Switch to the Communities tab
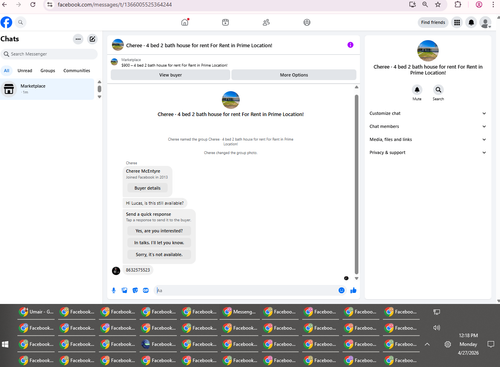Viewport: 500px width, 367px height. [77, 70]
